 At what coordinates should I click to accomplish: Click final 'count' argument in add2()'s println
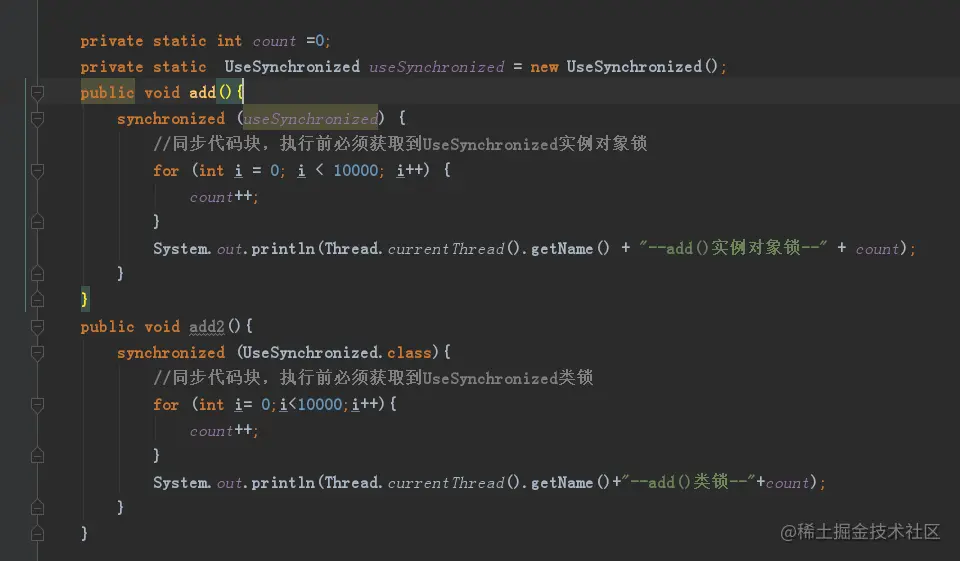click(787, 483)
